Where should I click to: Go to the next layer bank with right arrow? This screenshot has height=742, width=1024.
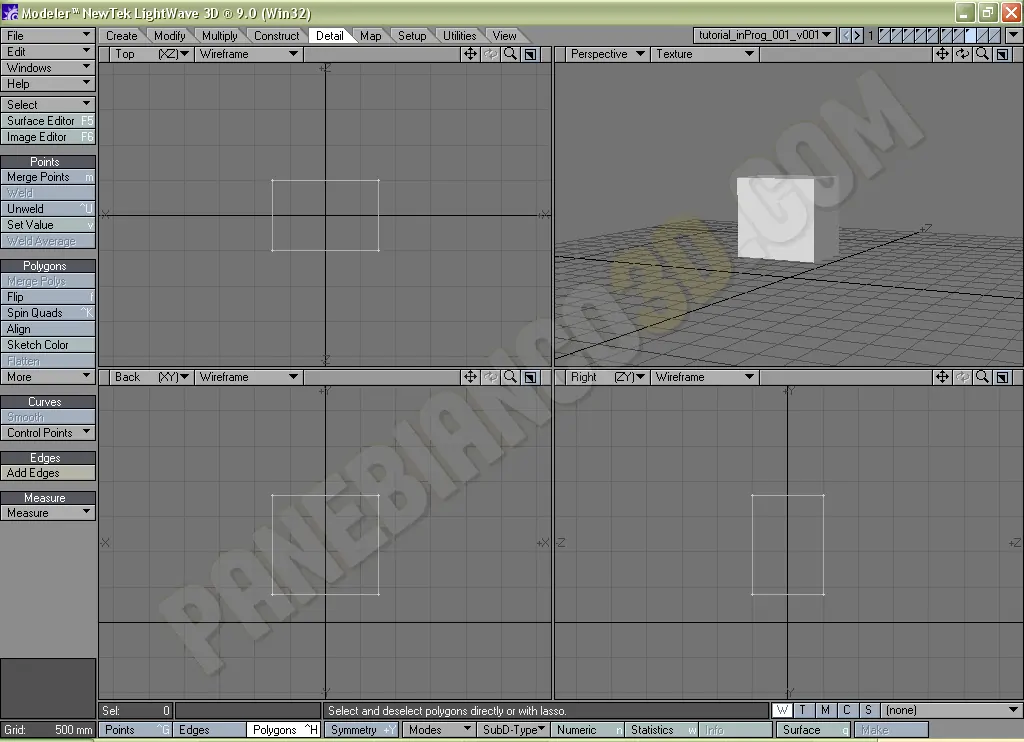(x=857, y=35)
